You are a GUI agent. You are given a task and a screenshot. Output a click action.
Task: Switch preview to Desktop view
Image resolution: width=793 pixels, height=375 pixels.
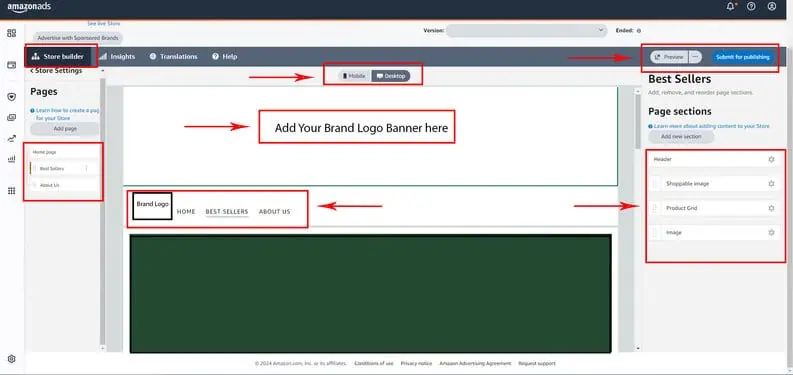pos(391,76)
